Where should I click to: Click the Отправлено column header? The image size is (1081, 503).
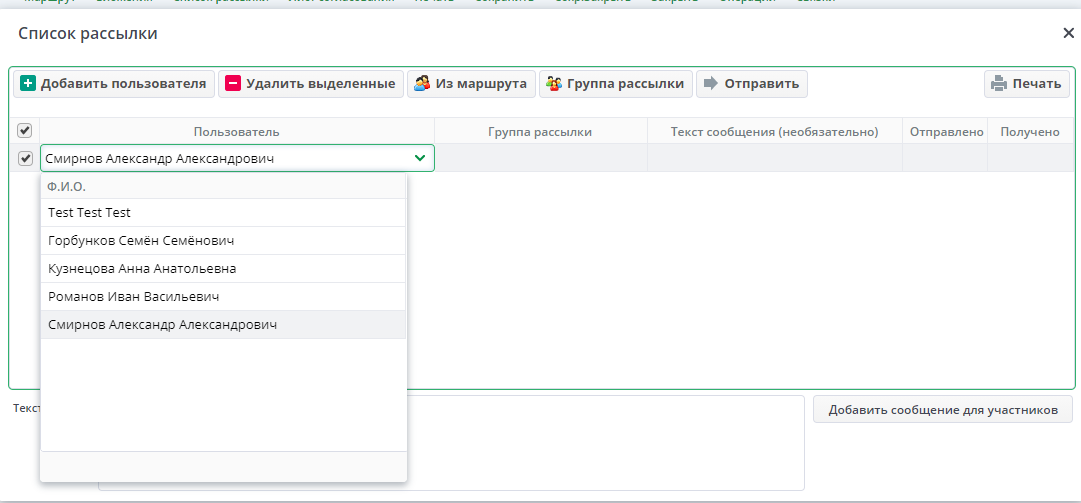(945, 132)
